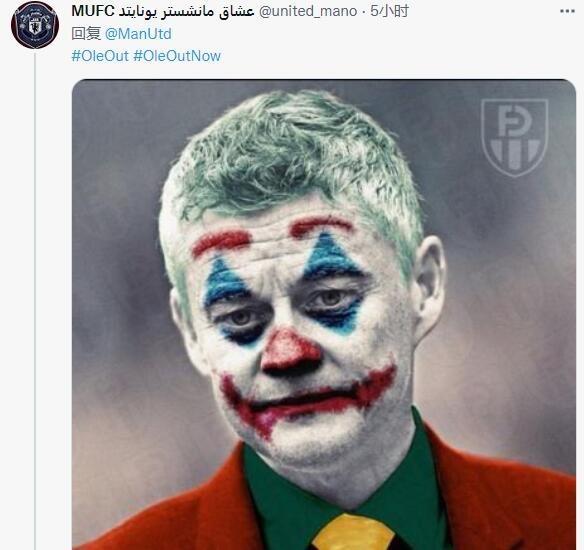
Task: Open the tweet's 5小时 timestamp
Action: (x=390, y=12)
